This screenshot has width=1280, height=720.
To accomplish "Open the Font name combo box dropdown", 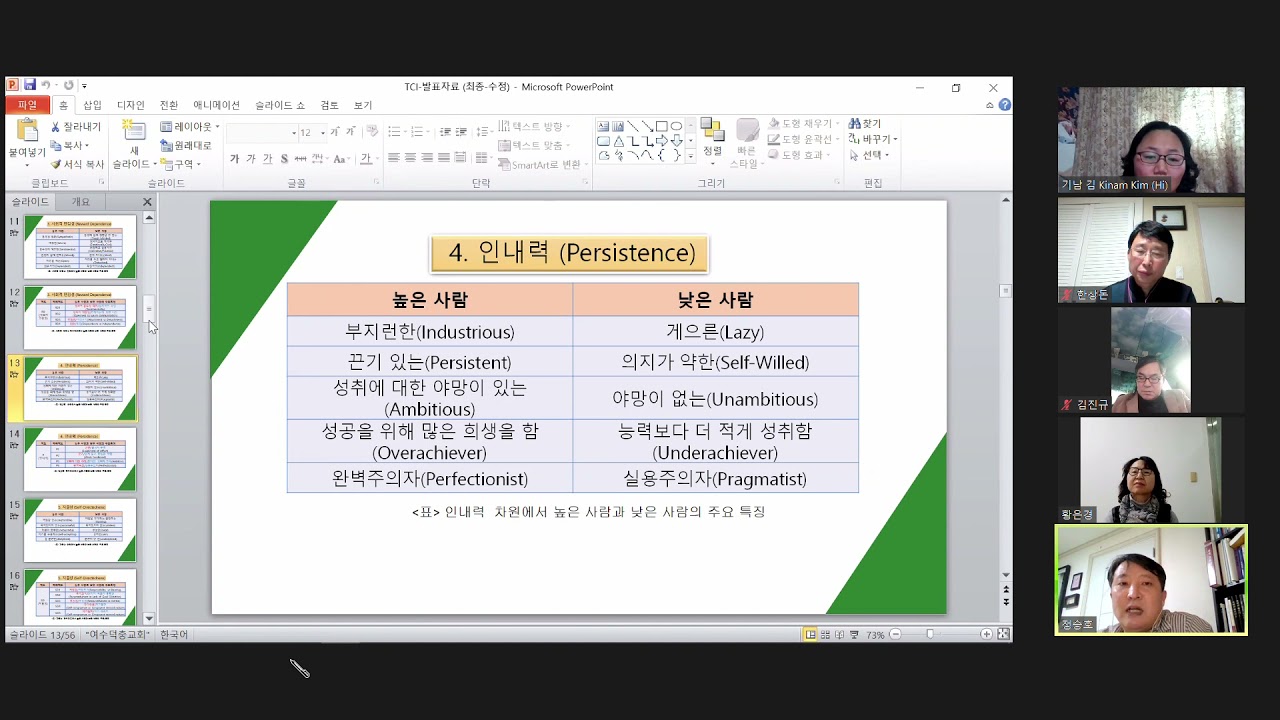I will (294, 133).
